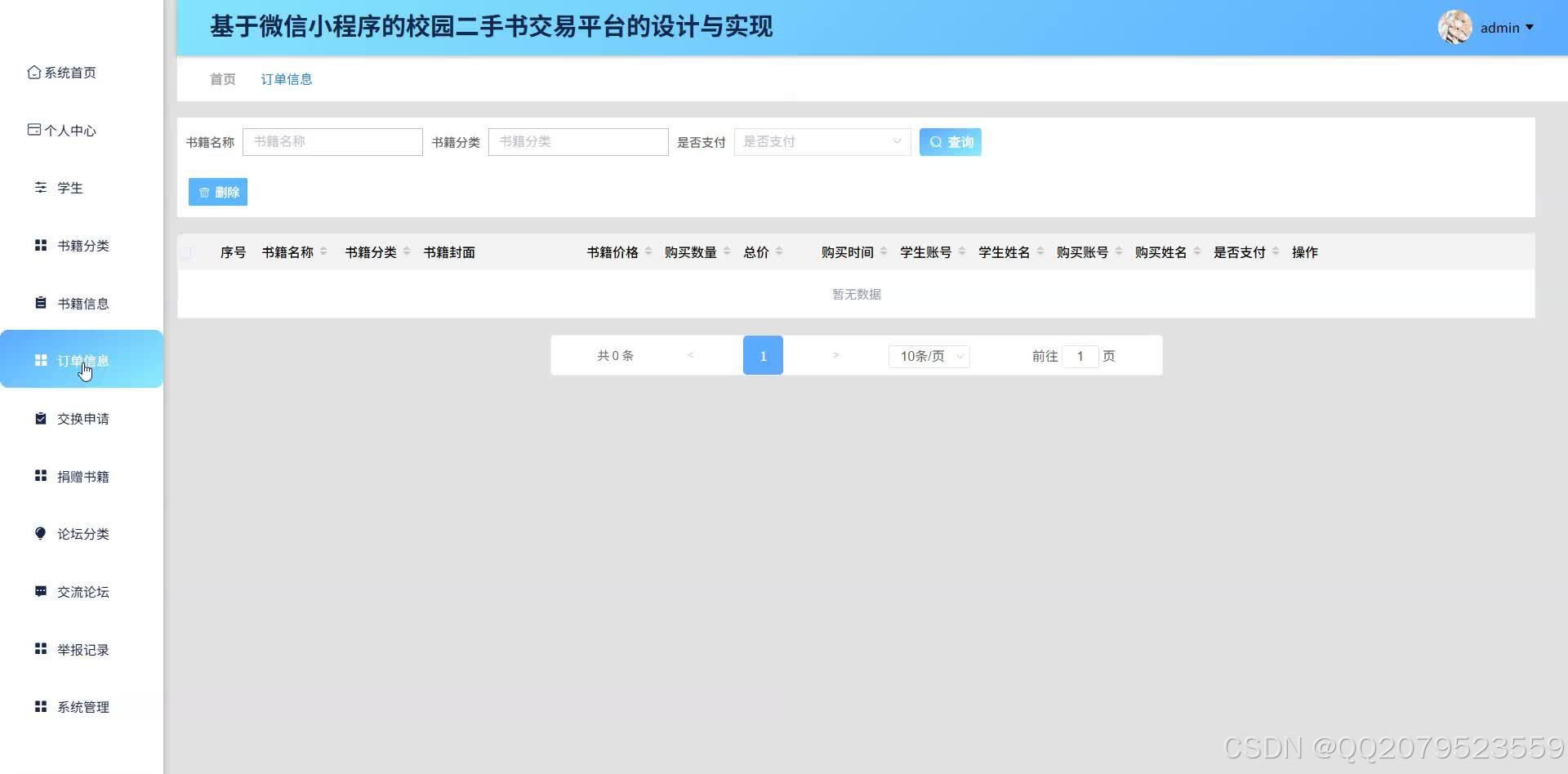This screenshot has width=1568, height=774.
Task: Click the grid icon beside 系统管理
Action: coord(41,706)
